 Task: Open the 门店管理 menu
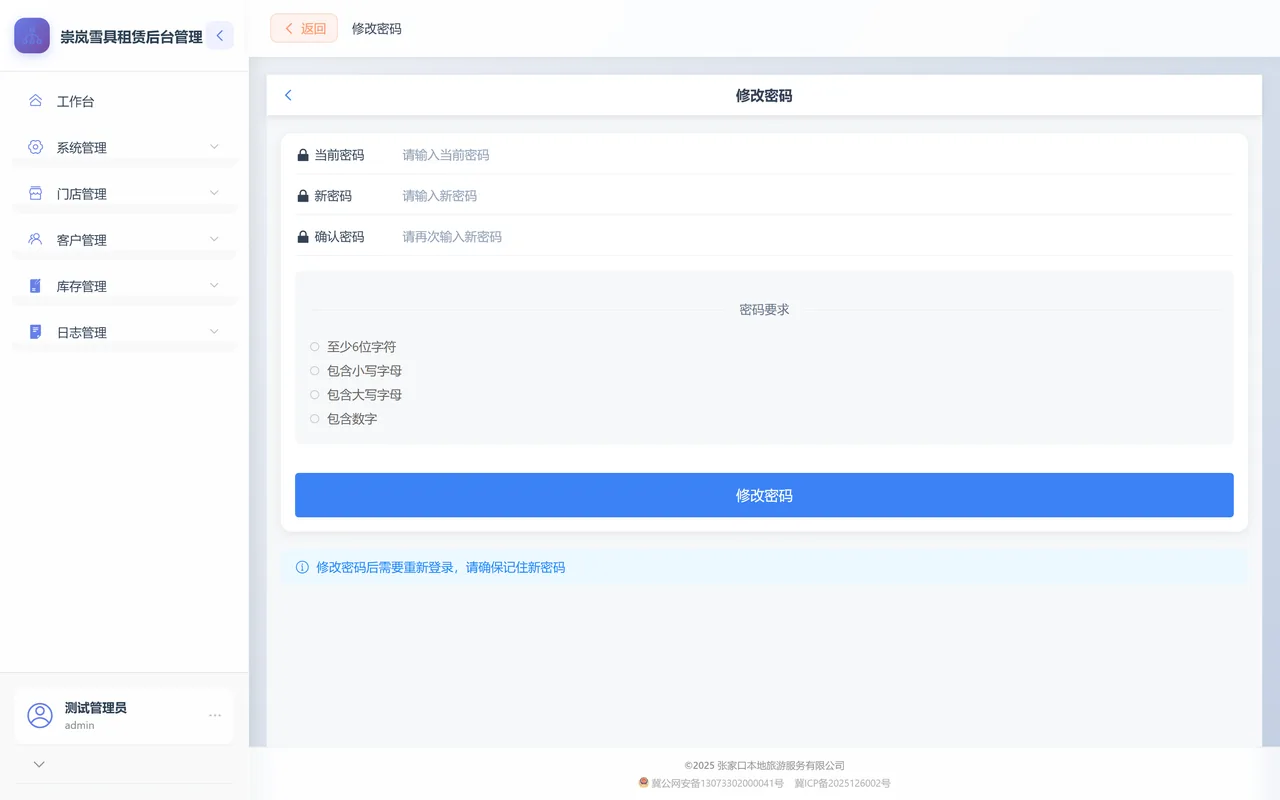tap(124, 193)
